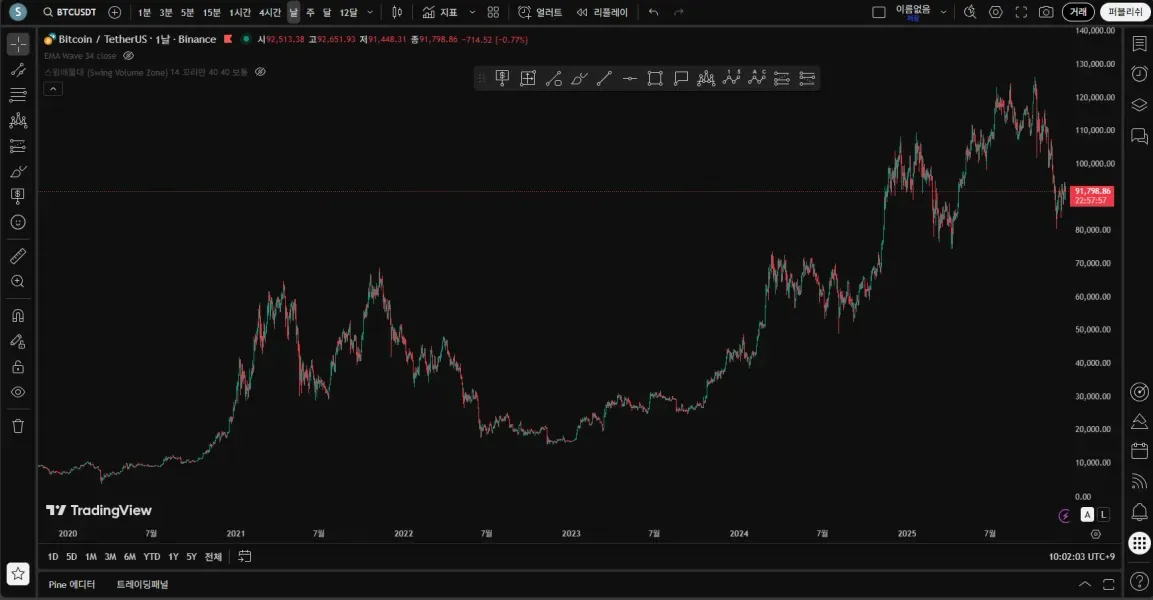The height and width of the screenshot is (600, 1153).
Task: Collapse indicator legend with the up arrow
Action: (53, 89)
